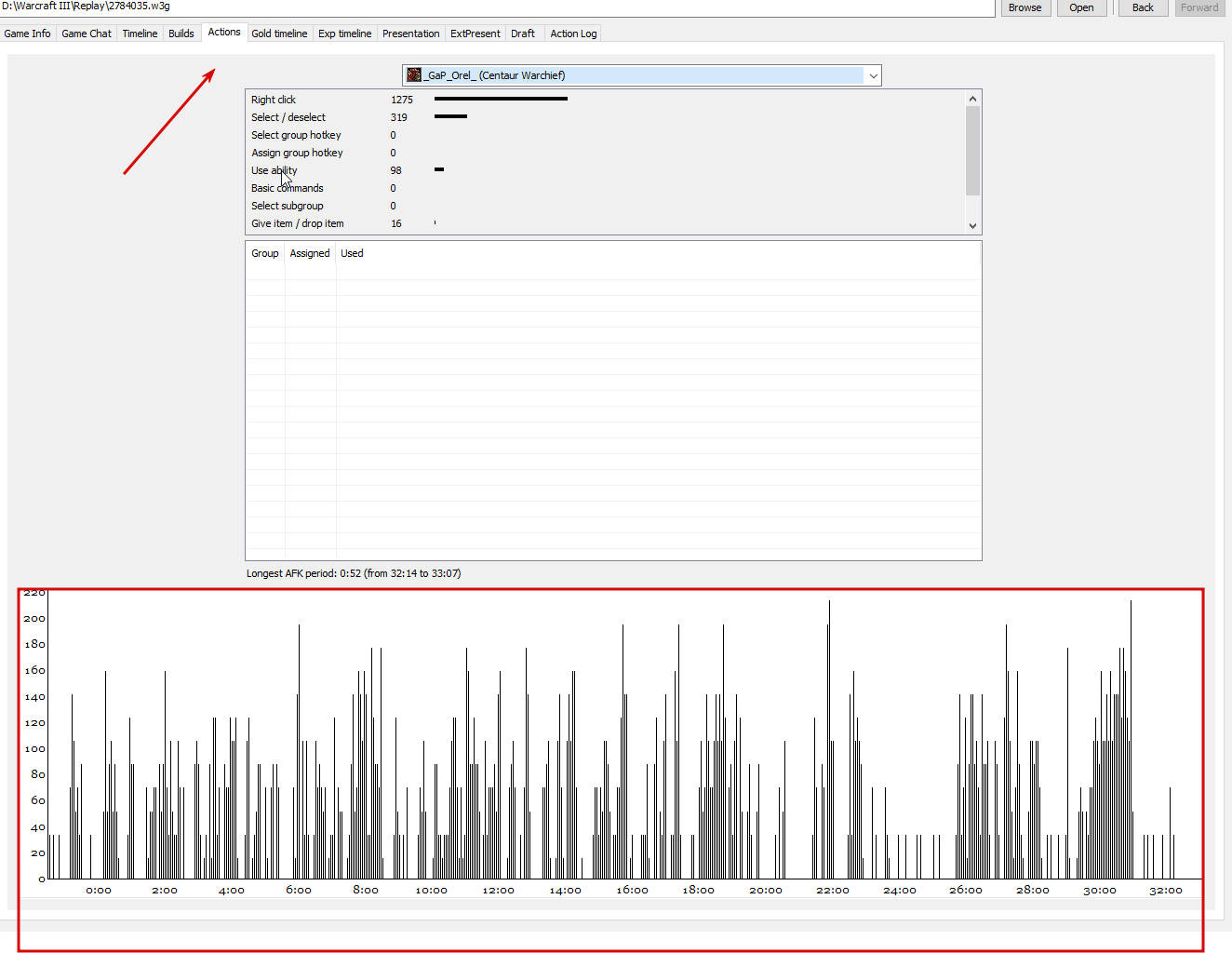Click the Browse button

point(1025,7)
